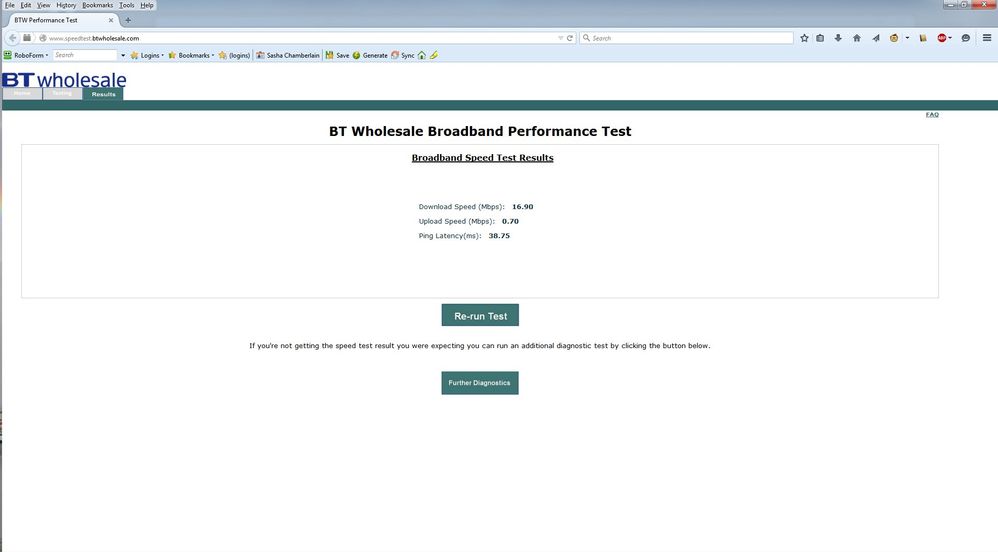The image size is (998, 552).
Task: Click the paper-plane send icon
Action: click(876, 38)
